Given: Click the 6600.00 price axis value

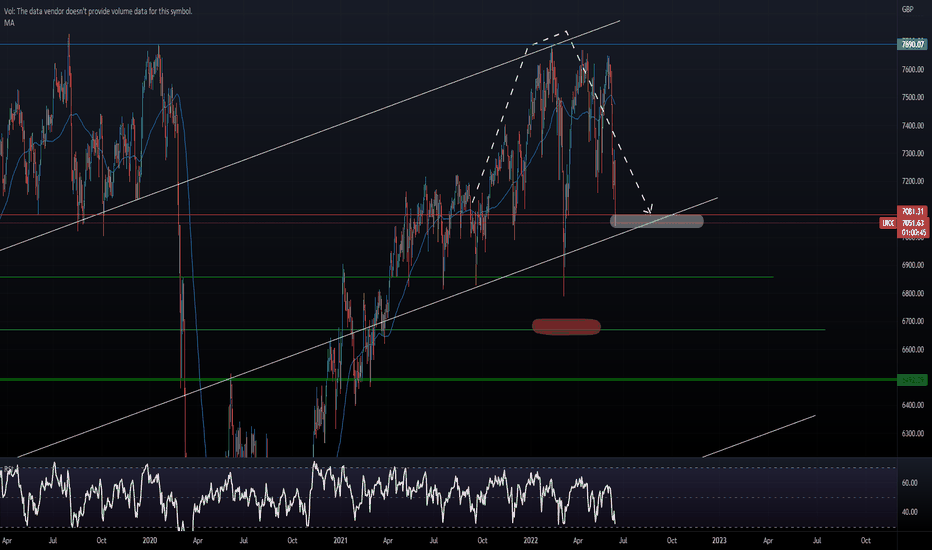Looking at the screenshot, I should coord(912,350).
